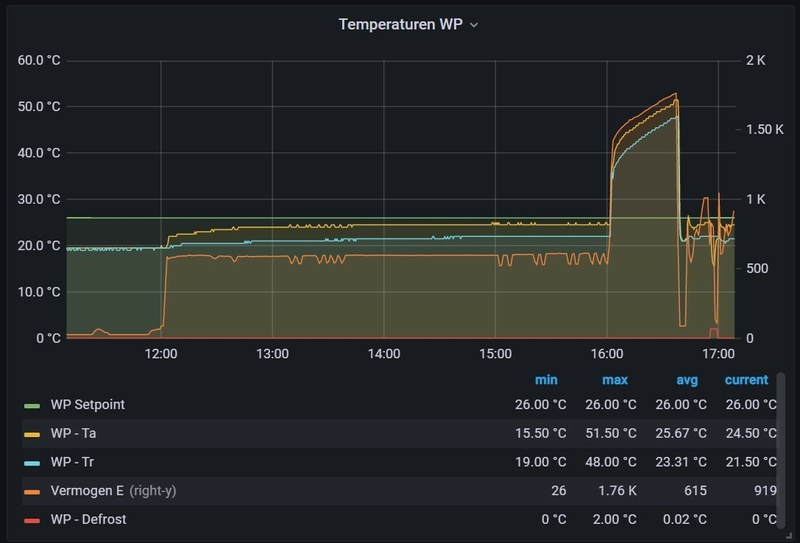
Task: Toggle the WP Setpoint series in legend
Action: [x=88, y=405]
